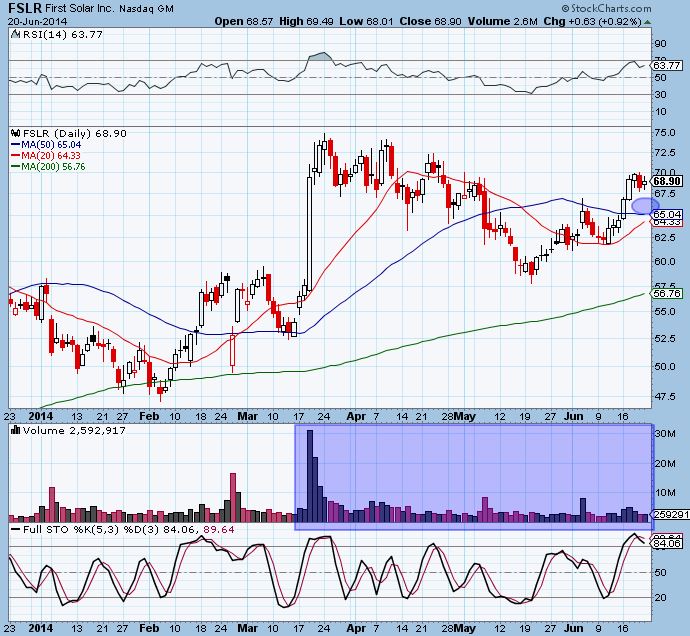Click the black line icon before Full STO

tap(16, 529)
